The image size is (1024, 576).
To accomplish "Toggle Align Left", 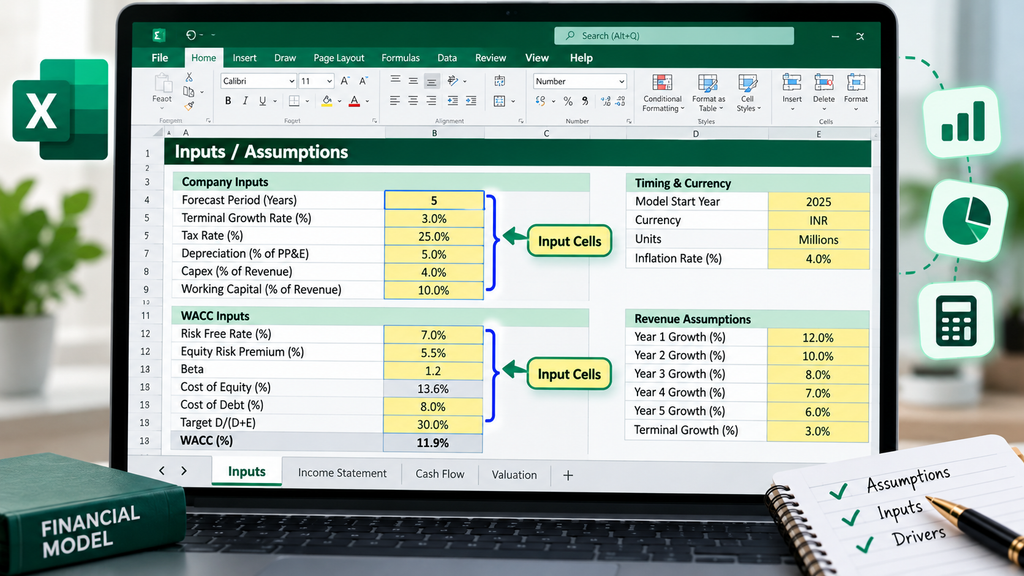I will (x=395, y=101).
